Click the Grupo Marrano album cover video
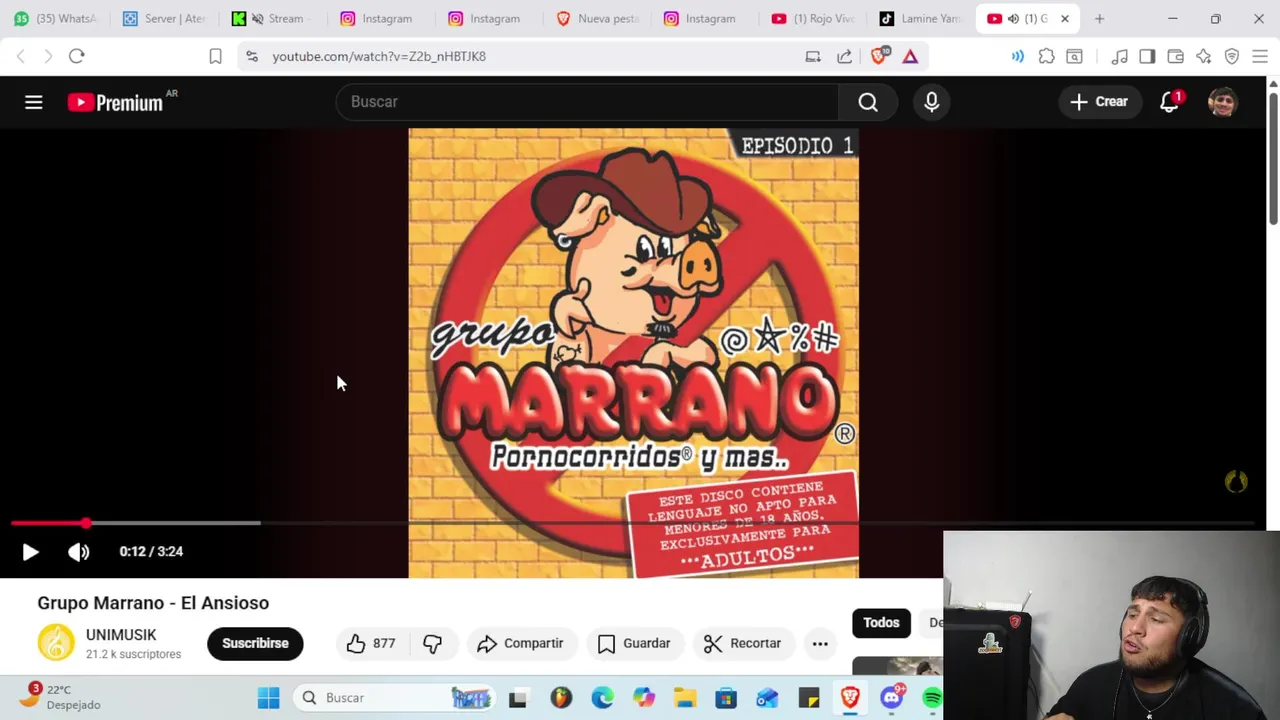The height and width of the screenshot is (720, 1280). click(x=633, y=353)
